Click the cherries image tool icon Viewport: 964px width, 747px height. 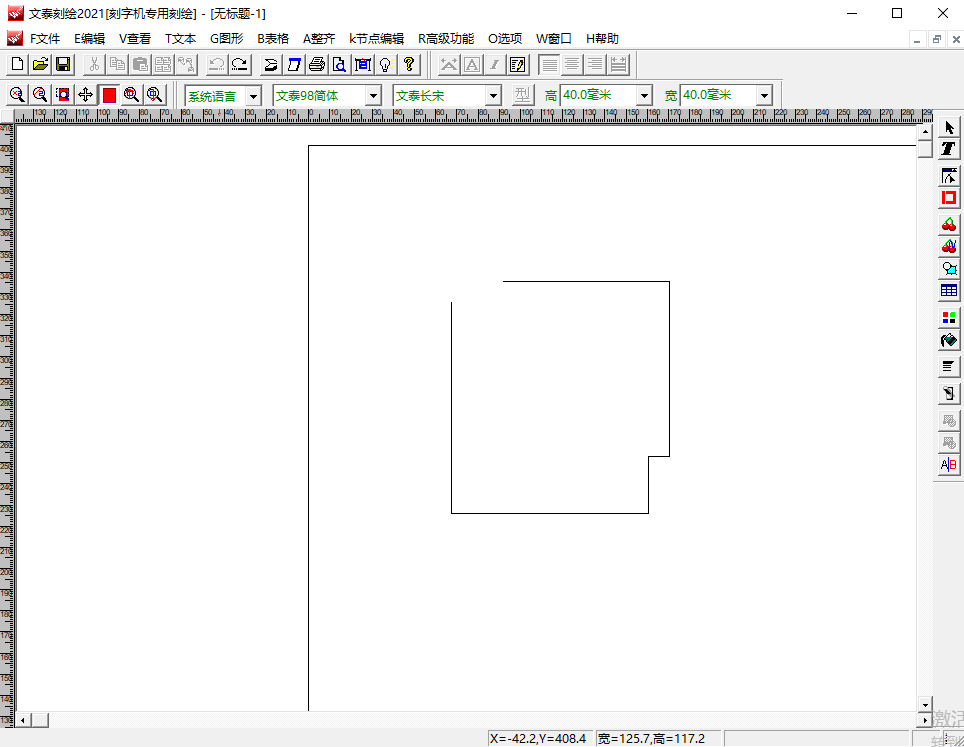click(949, 224)
